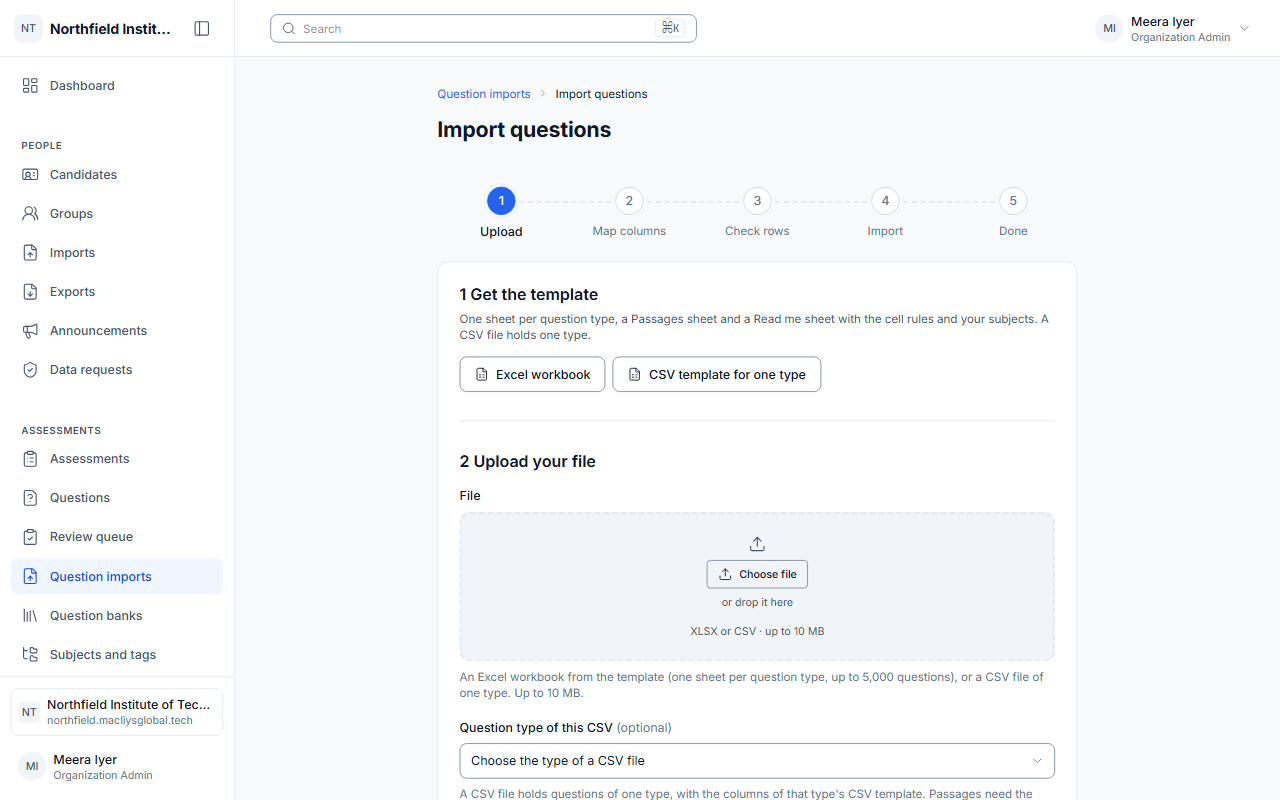The height and width of the screenshot is (800, 1280).
Task: Go to Question banks page
Action: (x=117, y=616)
